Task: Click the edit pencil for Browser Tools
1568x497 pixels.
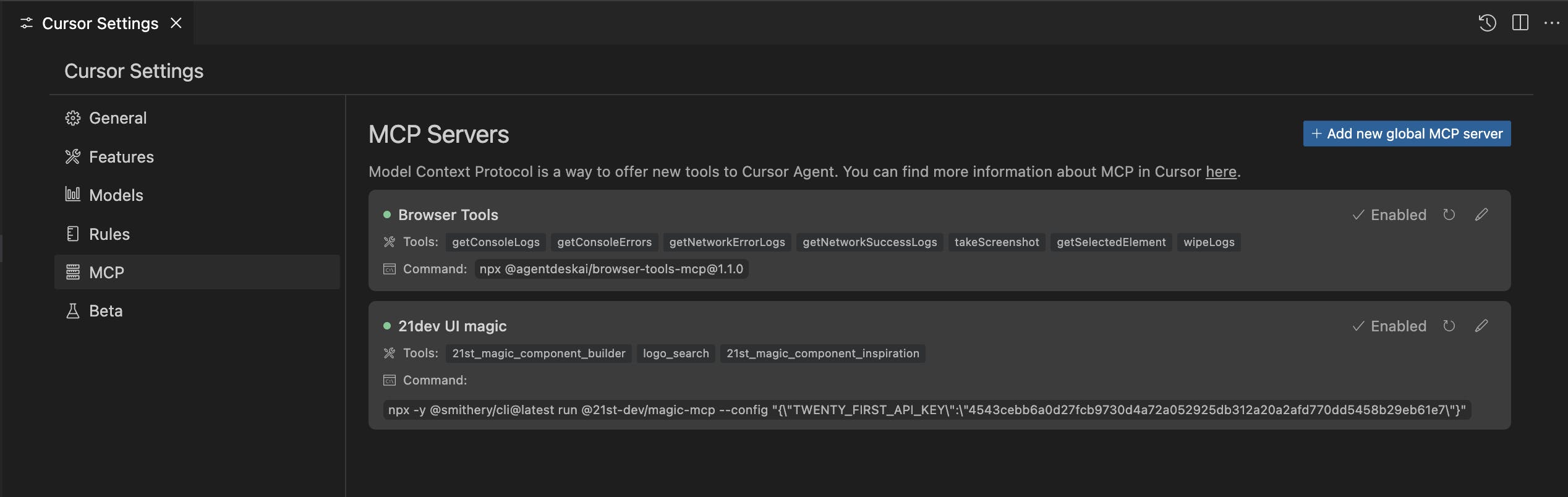Action: click(x=1481, y=215)
